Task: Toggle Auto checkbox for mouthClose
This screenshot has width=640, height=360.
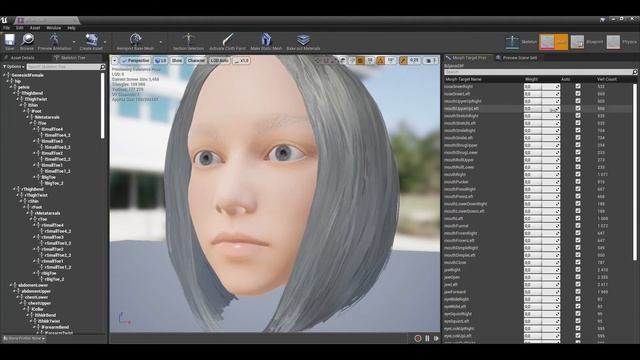Action: click(578, 262)
